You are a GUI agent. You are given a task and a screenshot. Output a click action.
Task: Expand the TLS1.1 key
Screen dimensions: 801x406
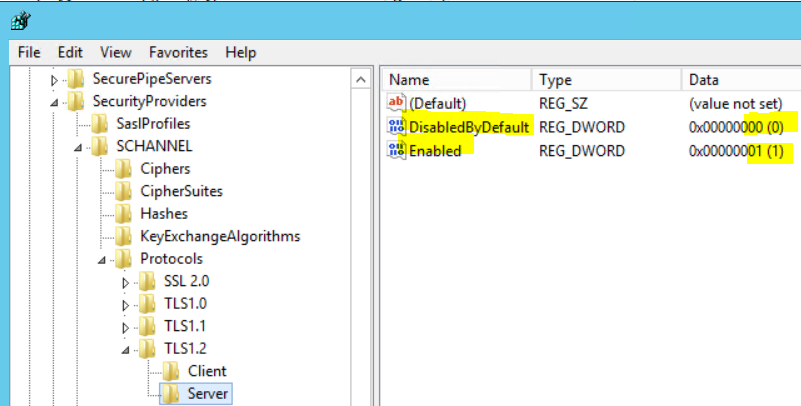pos(125,327)
